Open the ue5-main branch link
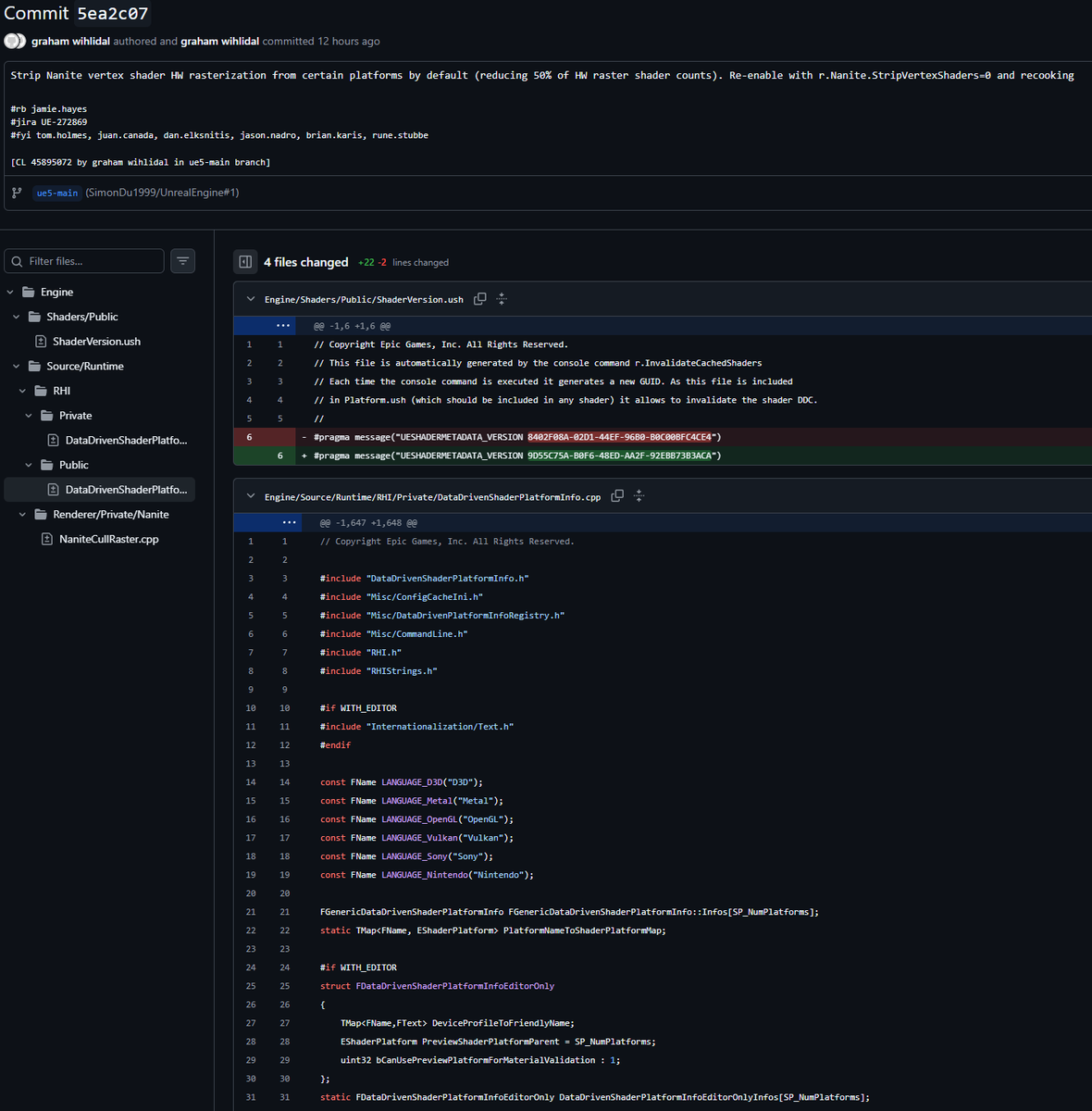Image resolution: width=1092 pixels, height=1111 pixels. 57,193
